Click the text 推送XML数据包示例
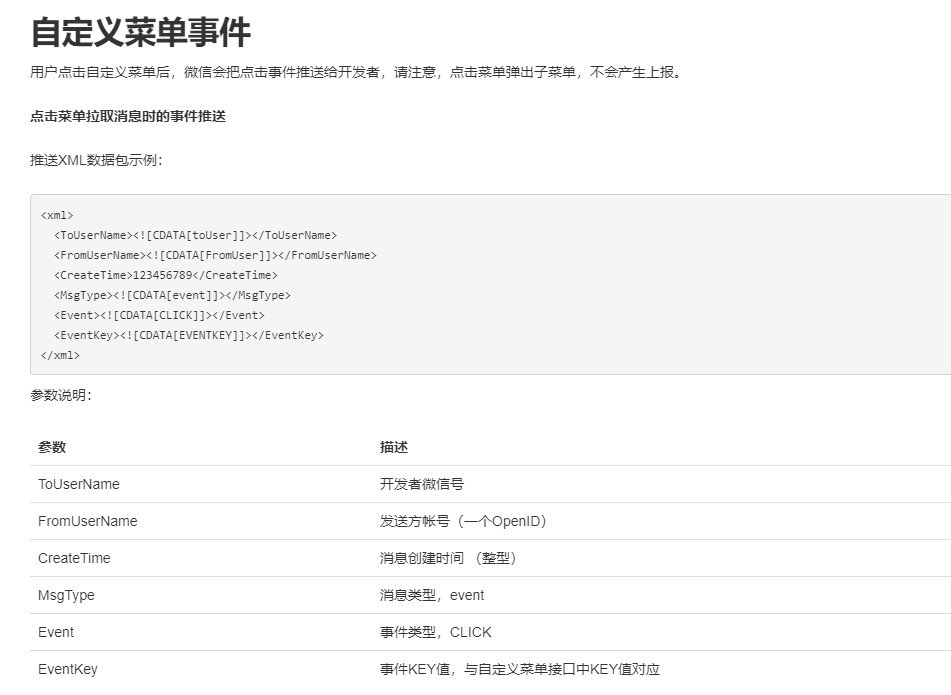Image resolution: width=951 pixels, height=695 pixels. (96, 160)
